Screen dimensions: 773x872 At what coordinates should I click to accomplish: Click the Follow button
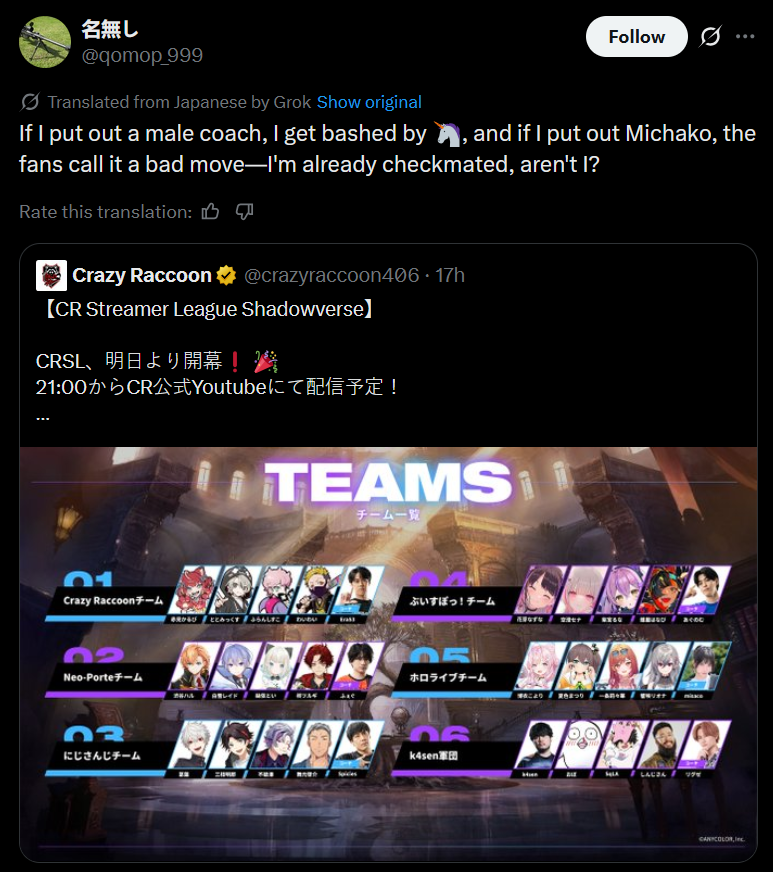(x=636, y=37)
